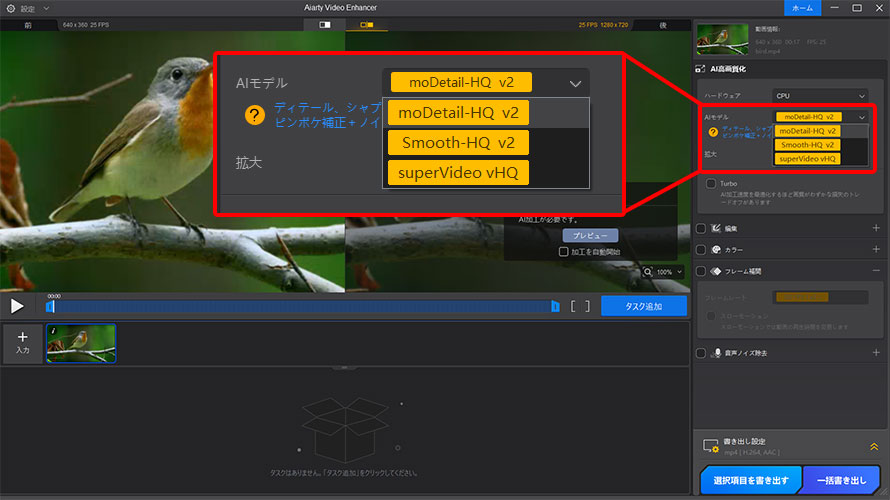The height and width of the screenshot is (500, 890).
Task: Click 選択項目を書き出す export selected button
Action: click(750, 480)
